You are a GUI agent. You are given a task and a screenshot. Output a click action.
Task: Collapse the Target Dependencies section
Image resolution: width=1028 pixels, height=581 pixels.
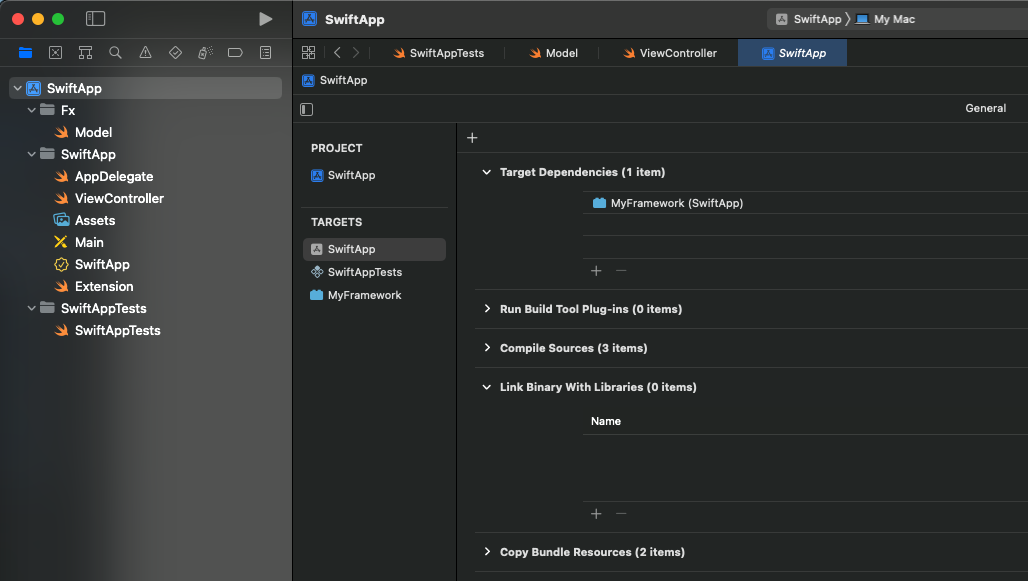click(487, 173)
